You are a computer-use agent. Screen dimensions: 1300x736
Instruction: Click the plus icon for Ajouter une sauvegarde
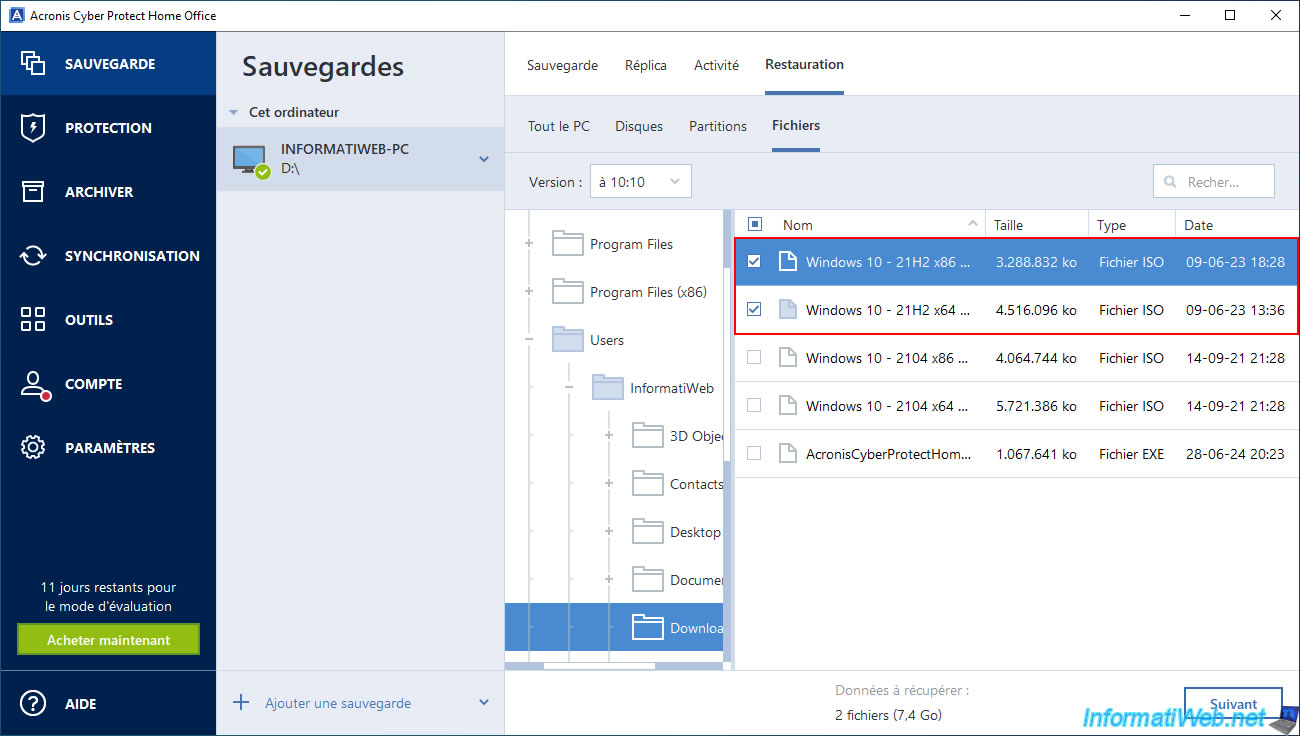(x=241, y=703)
